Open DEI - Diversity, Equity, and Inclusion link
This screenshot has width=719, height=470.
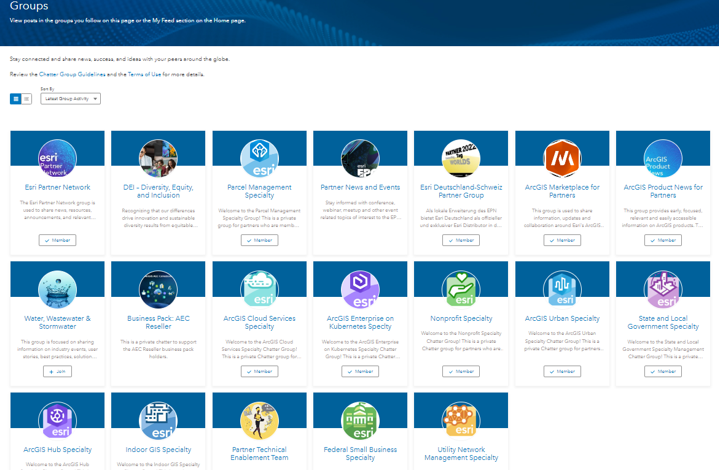(158, 191)
